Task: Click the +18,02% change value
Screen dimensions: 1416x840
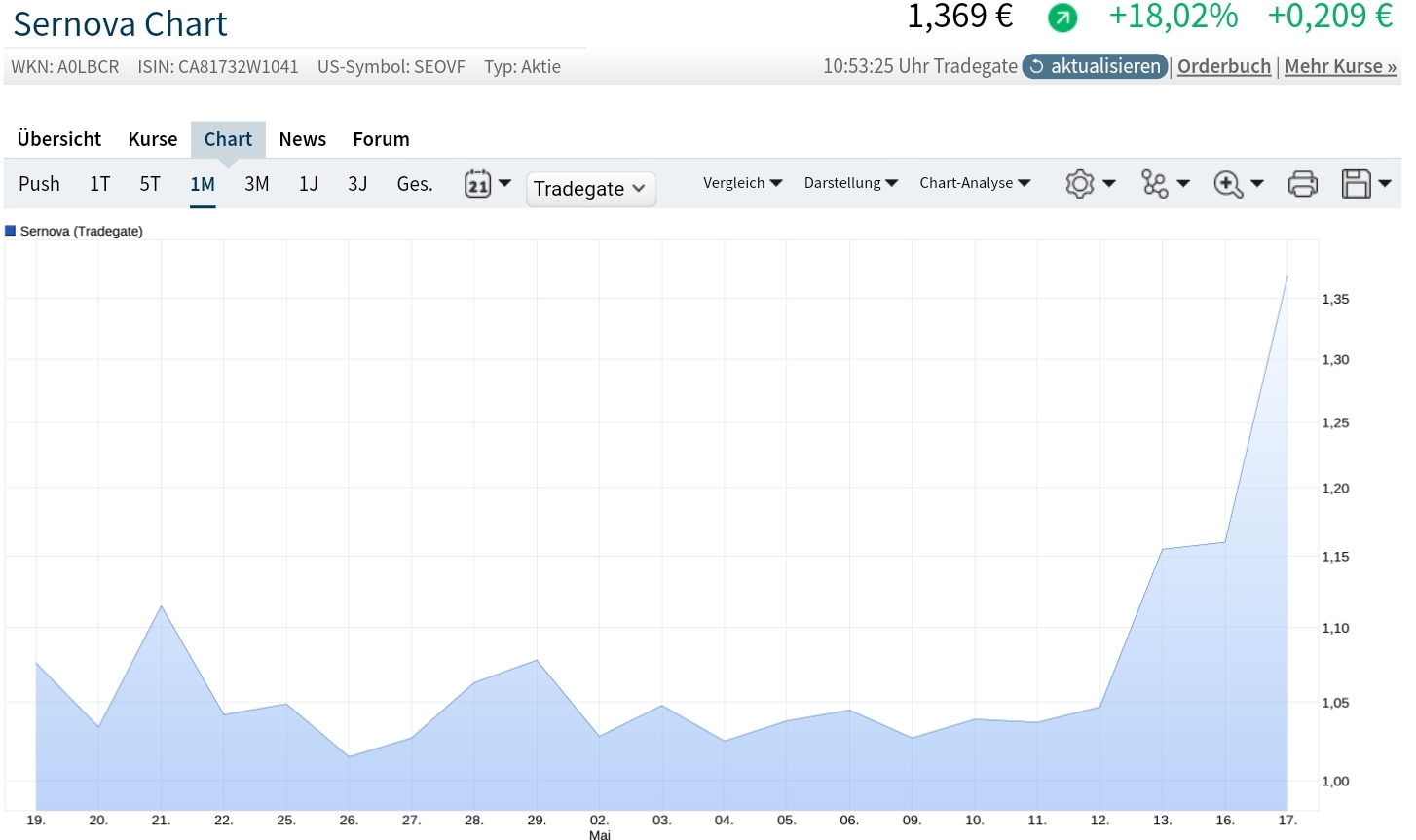Action: [x=1174, y=17]
